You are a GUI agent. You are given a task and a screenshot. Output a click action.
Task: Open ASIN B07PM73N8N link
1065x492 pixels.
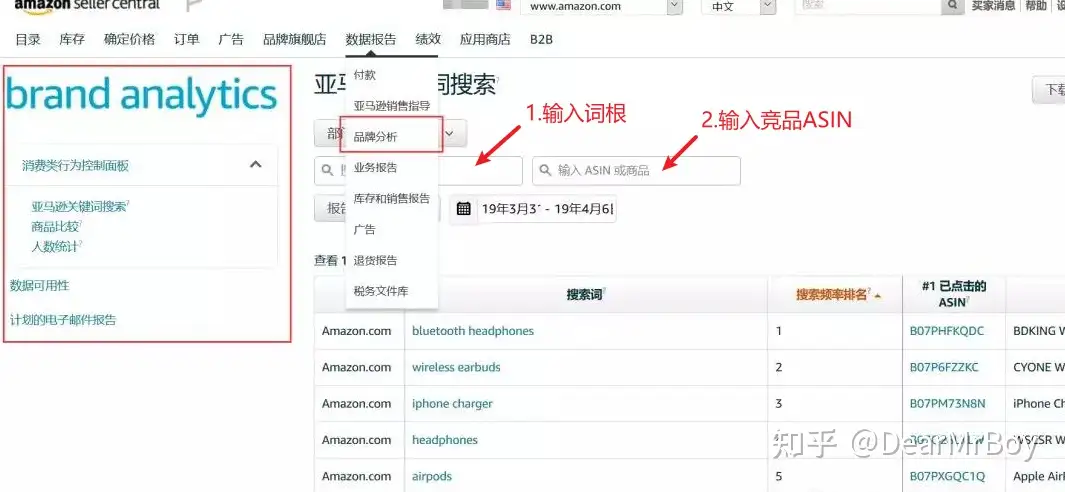point(947,404)
